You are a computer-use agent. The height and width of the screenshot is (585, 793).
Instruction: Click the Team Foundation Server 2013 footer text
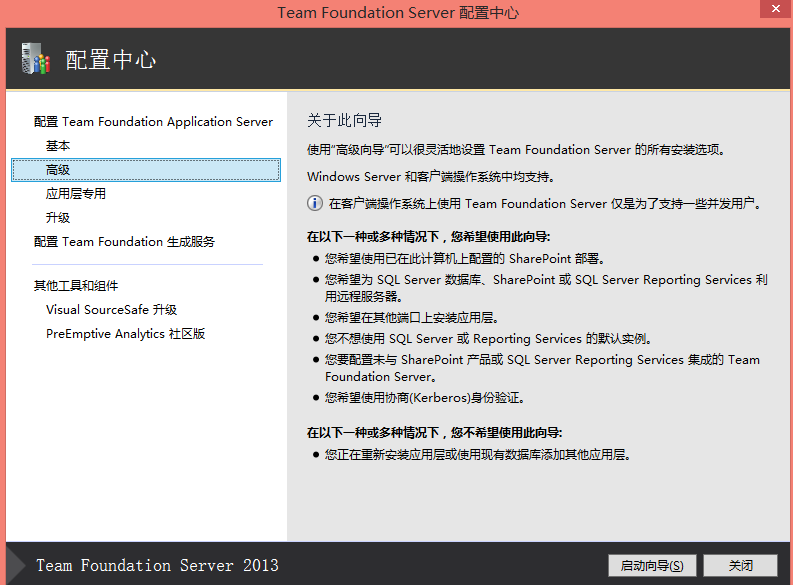pyautogui.click(x=157, y=565)
